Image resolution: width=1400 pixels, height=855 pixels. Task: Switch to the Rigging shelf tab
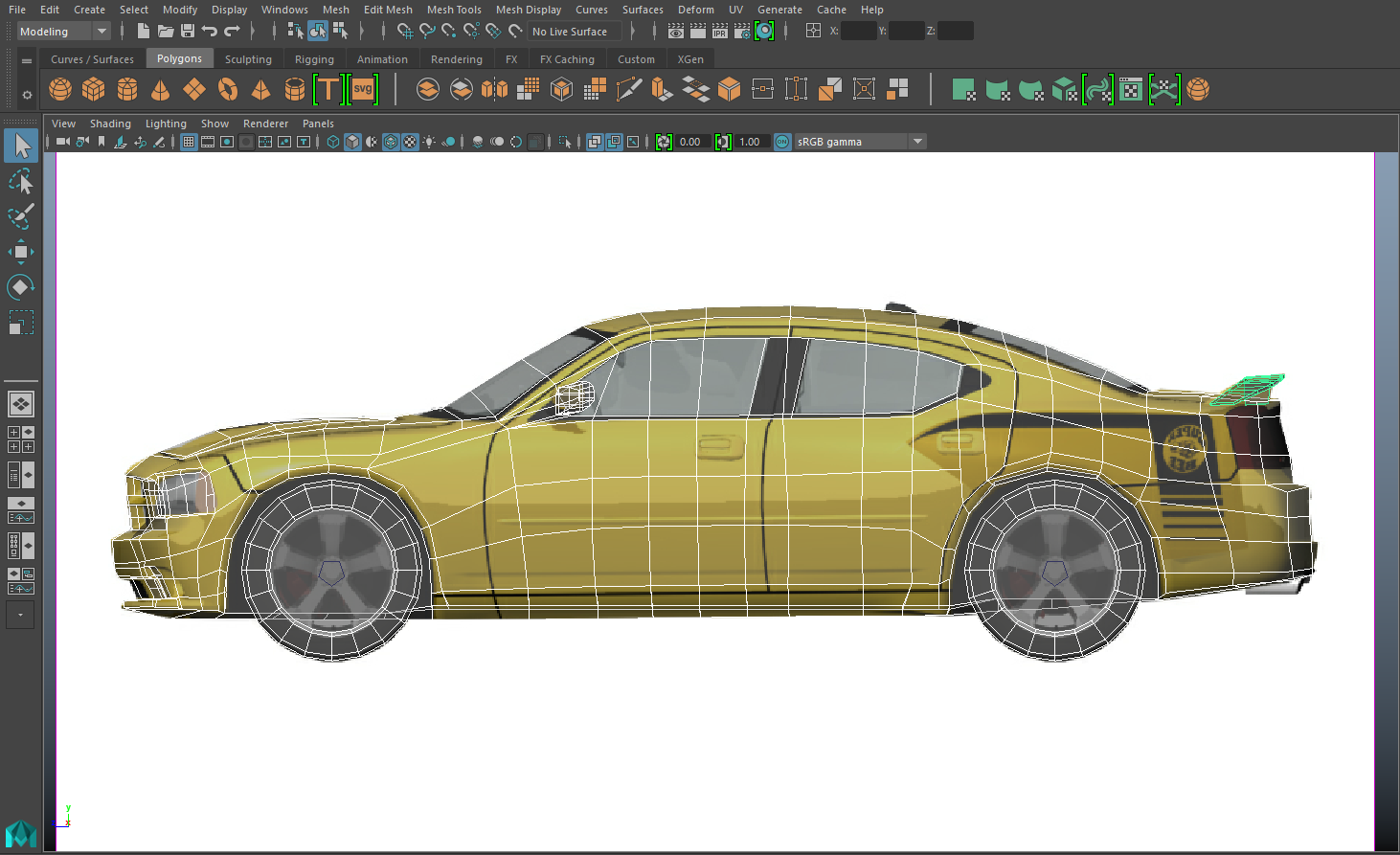pos(314,59)
